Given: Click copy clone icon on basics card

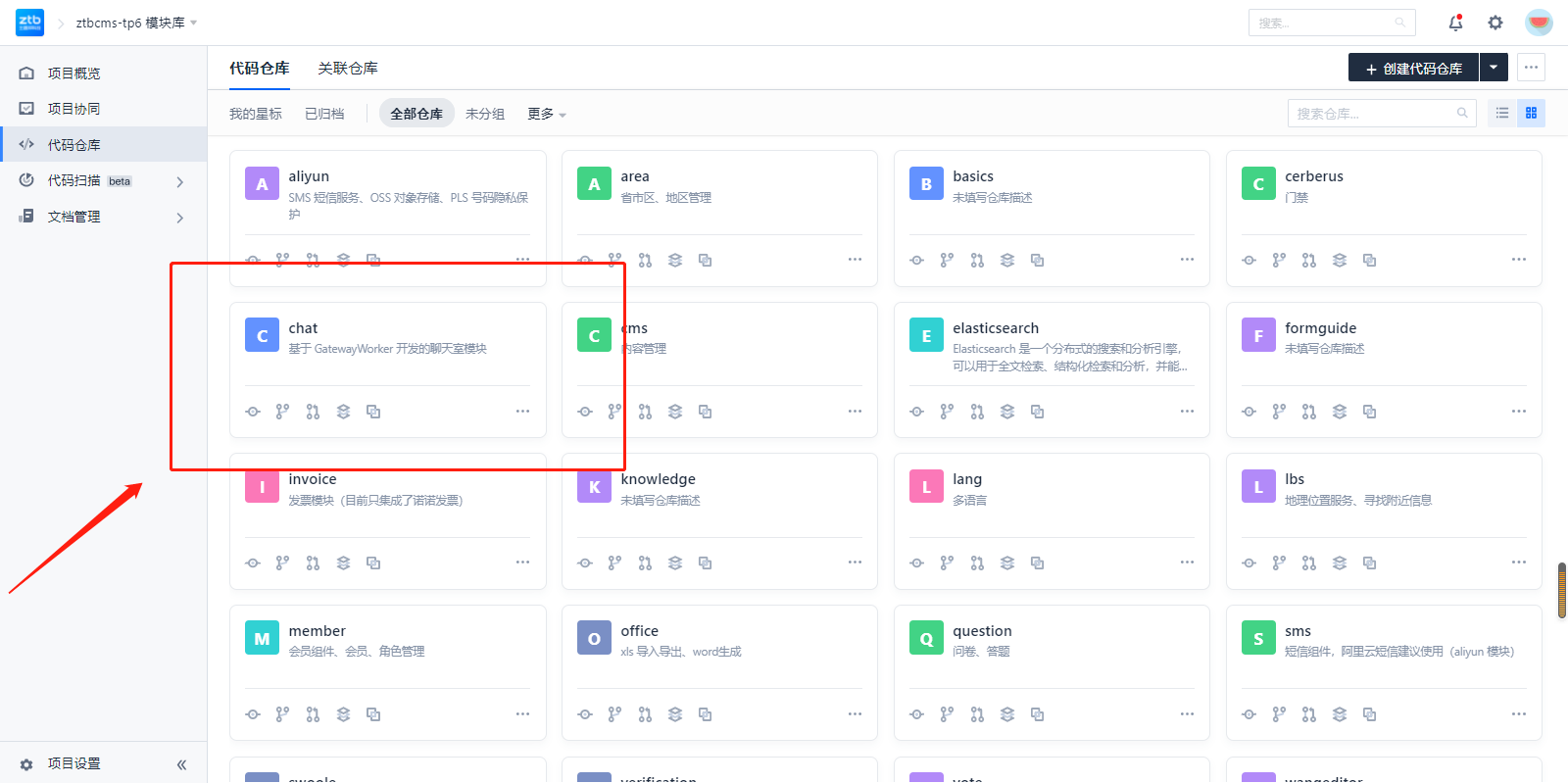Looking at the screenshot, I should tap(1037, 261).
